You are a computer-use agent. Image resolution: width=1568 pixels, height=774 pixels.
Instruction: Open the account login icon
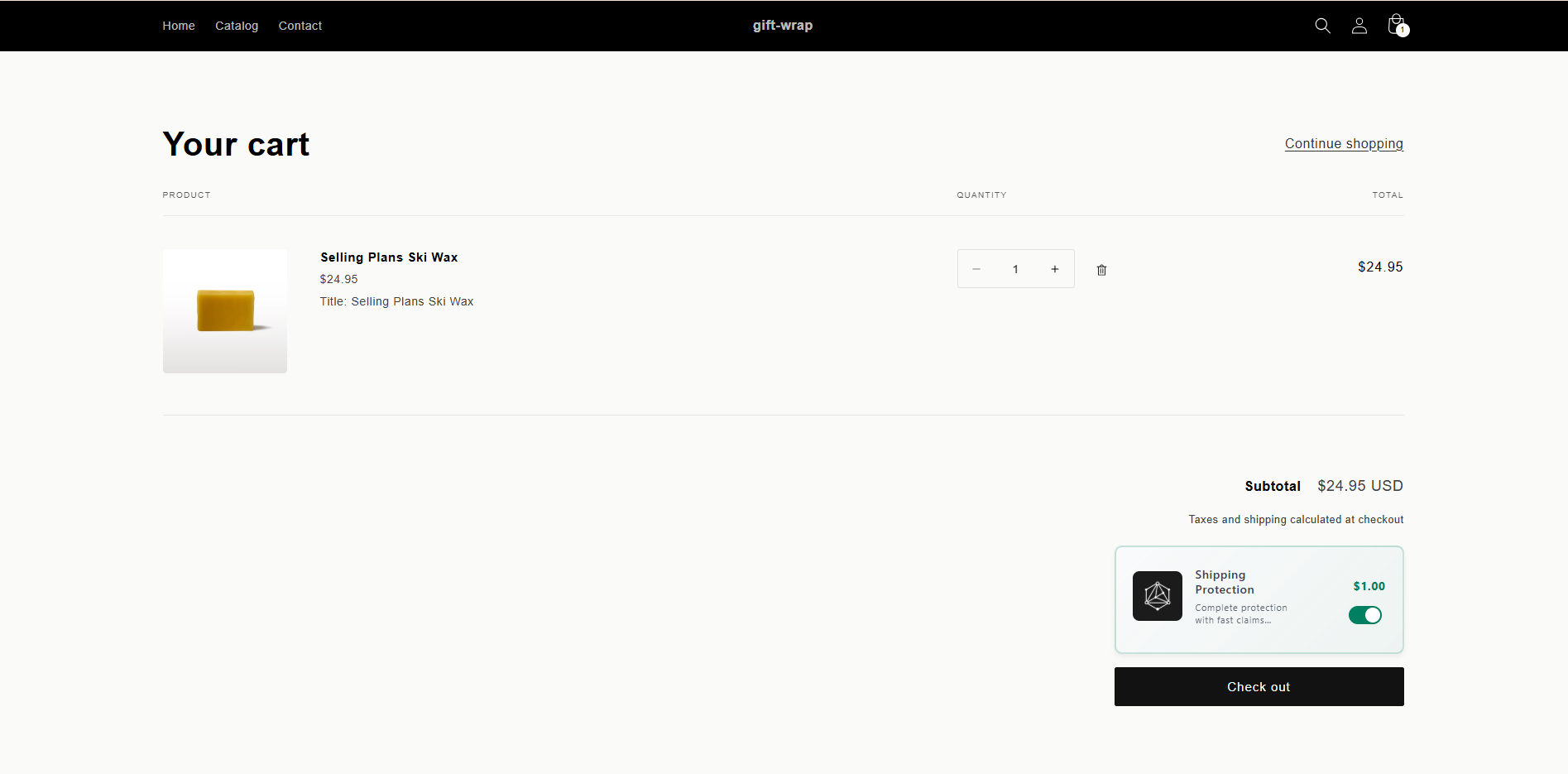[x=1359, y=26]
